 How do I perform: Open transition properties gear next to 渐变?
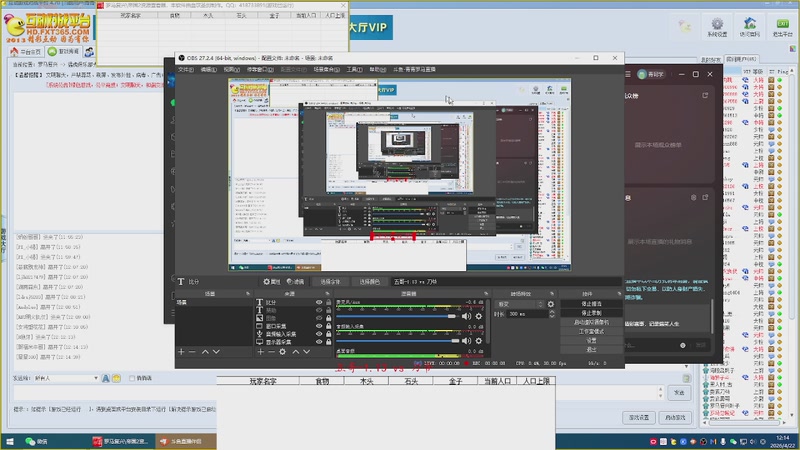click(x=551, y=304)
